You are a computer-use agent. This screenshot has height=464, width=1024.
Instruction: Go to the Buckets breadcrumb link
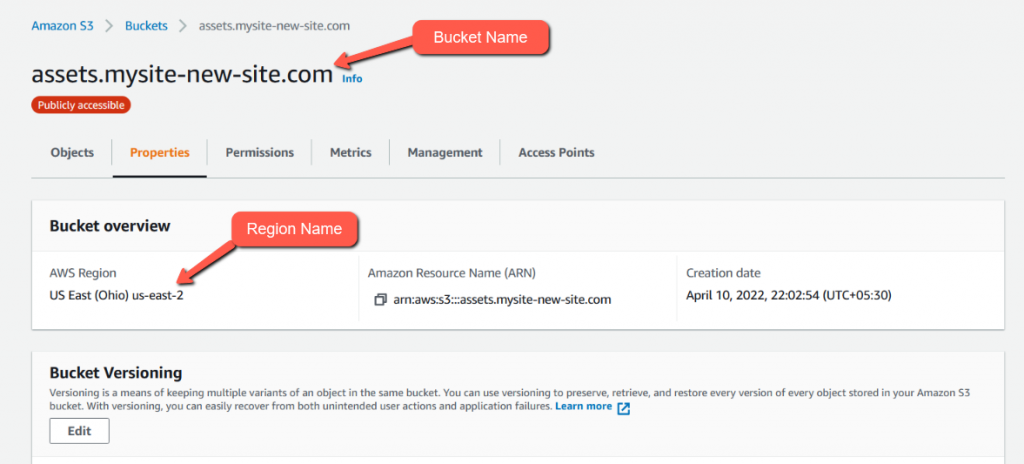(146, 26)
